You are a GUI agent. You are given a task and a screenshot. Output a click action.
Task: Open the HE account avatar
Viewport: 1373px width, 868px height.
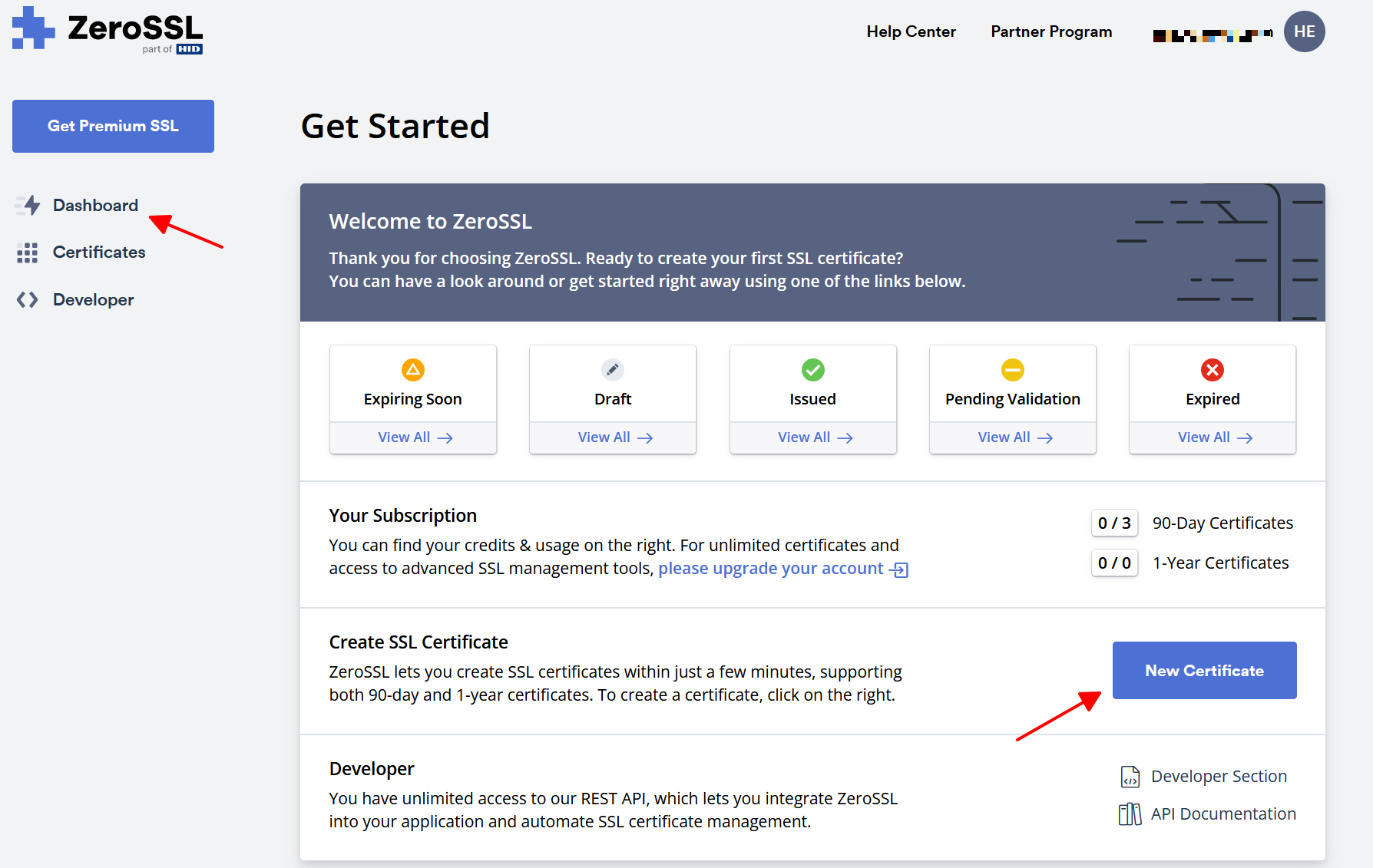(1304, 31)
